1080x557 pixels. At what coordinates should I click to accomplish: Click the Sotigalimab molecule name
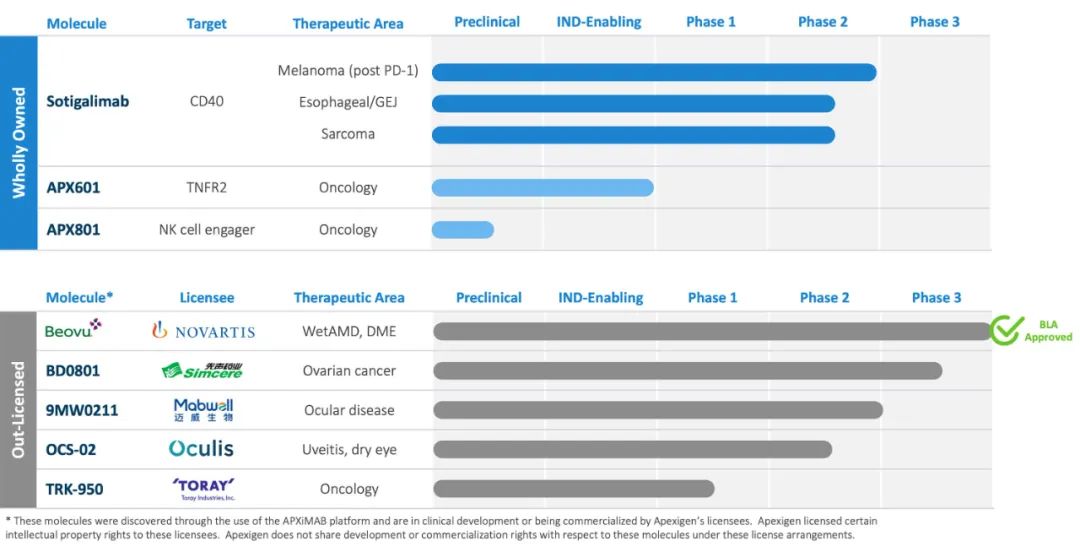pos(88,101)
